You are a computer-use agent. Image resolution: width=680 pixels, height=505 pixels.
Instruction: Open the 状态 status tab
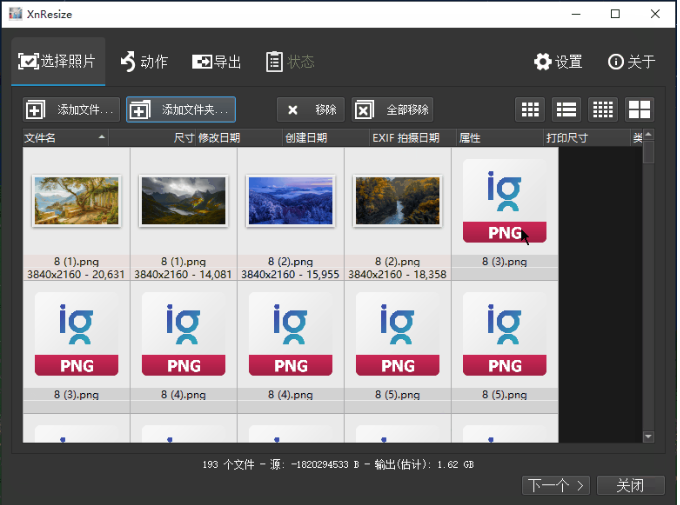290,62
